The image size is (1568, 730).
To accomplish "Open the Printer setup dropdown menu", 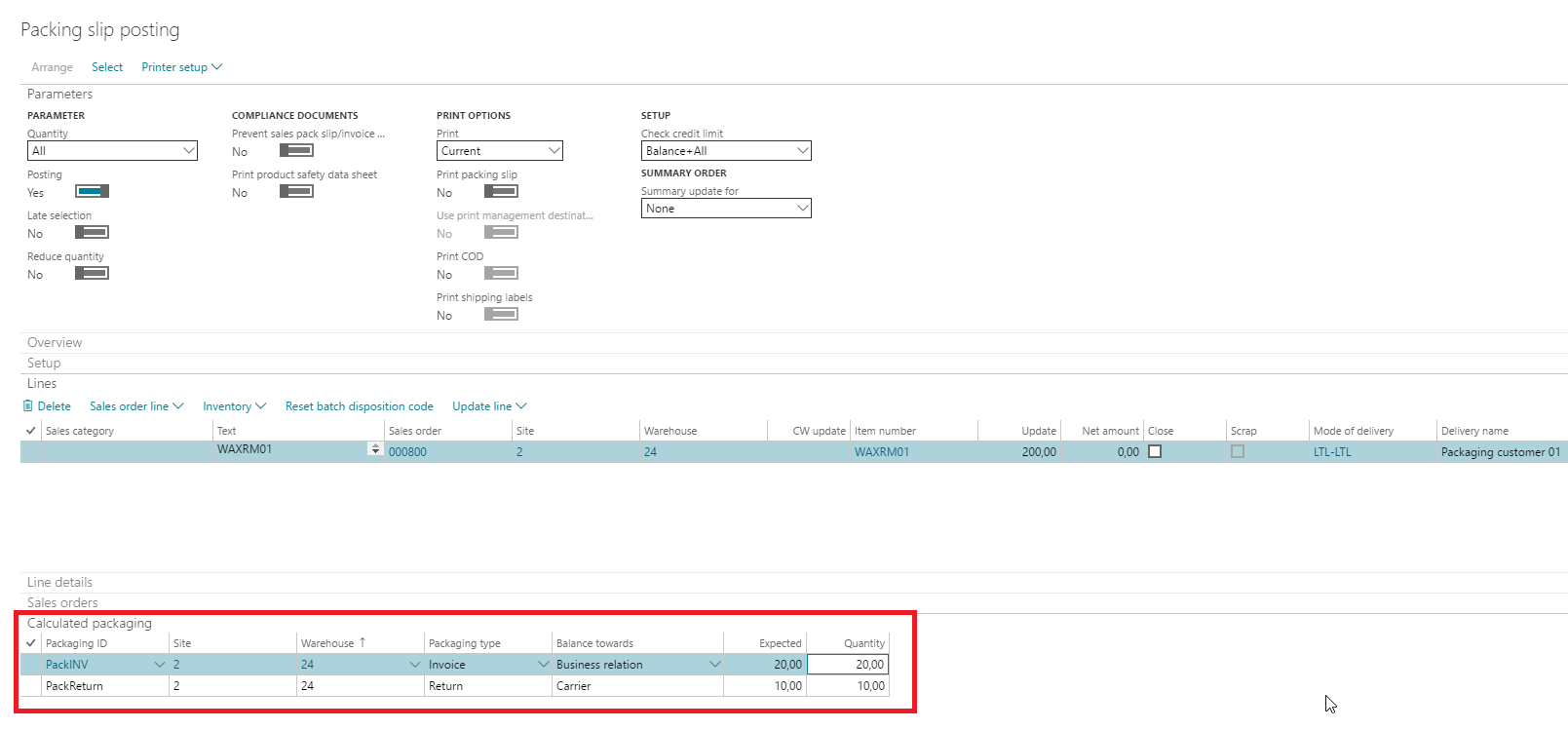I will point(182,67).
